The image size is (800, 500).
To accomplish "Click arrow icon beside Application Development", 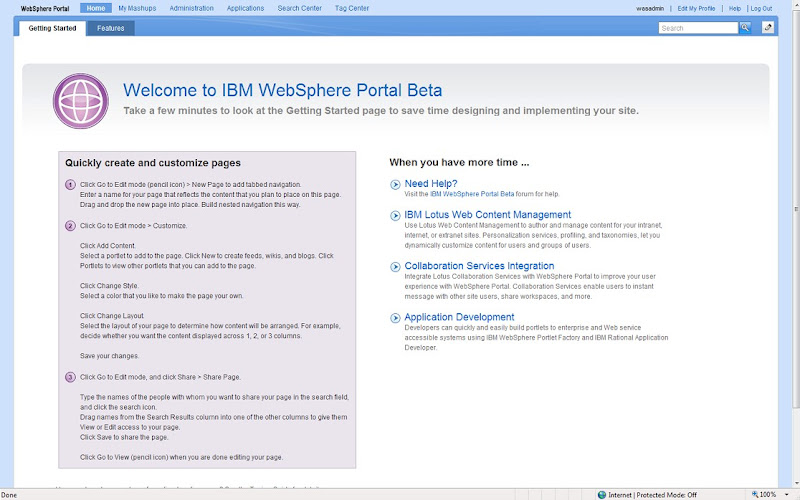I will click(396, 318).
